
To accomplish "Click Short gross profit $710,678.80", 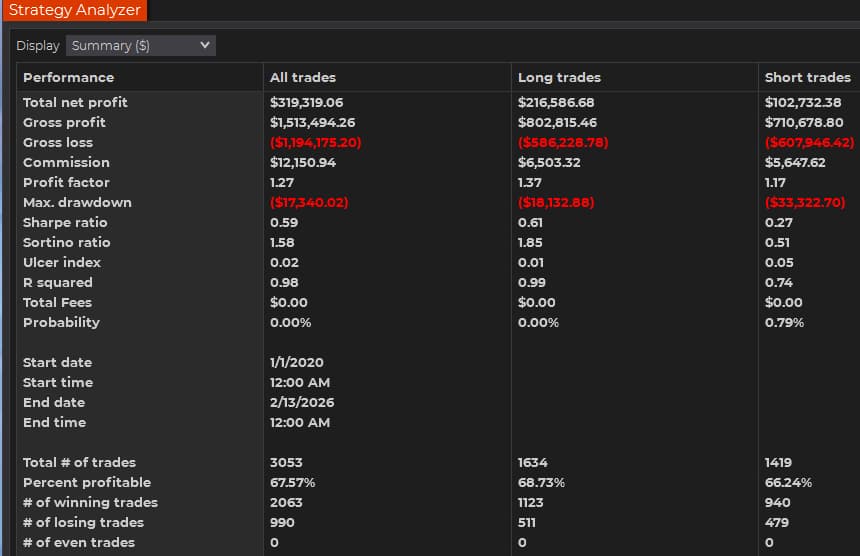I will pos(804,122).
